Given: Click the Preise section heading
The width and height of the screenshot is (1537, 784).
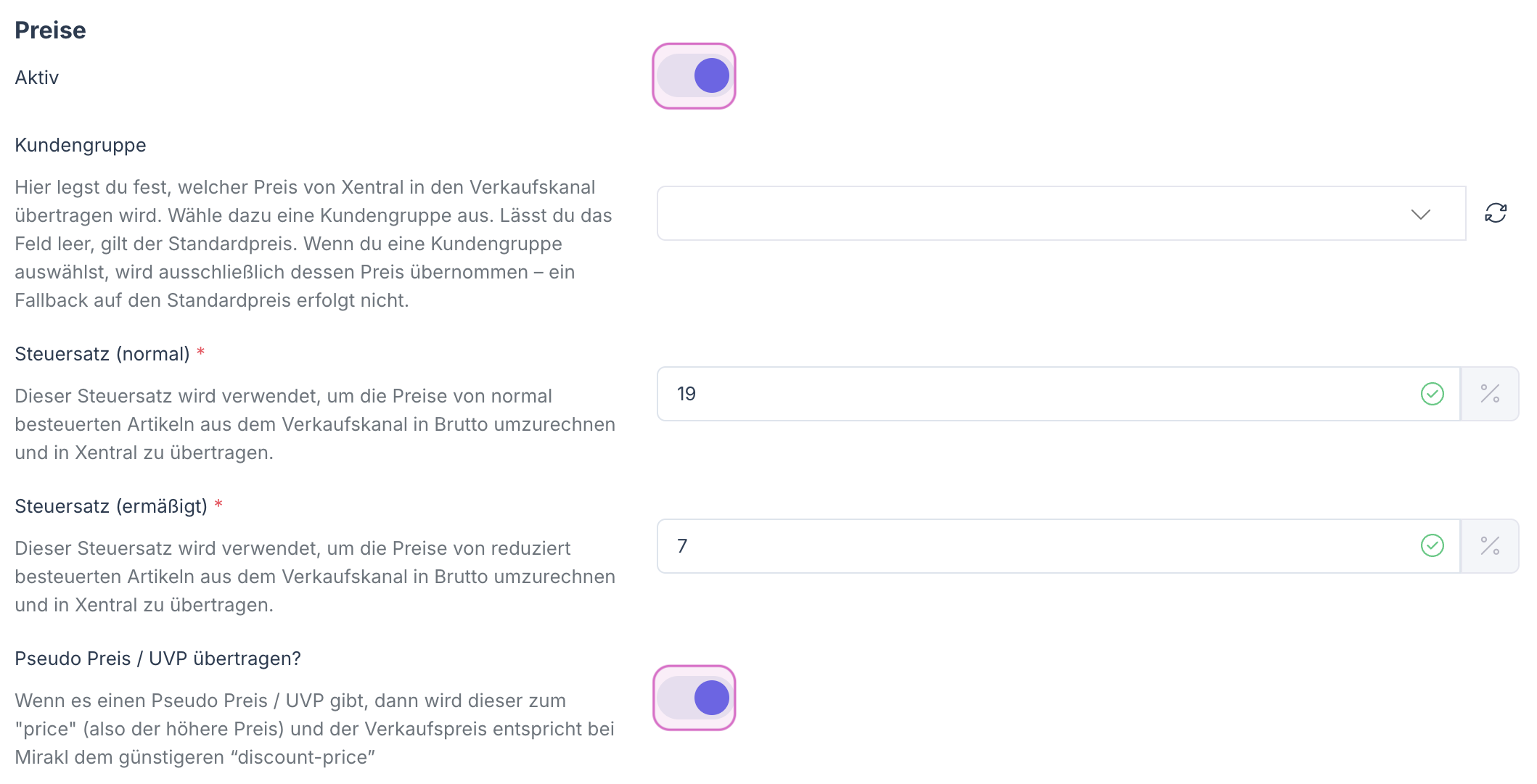Looking at the screenshot, I should pyautogui.click(x=50, y=30).
